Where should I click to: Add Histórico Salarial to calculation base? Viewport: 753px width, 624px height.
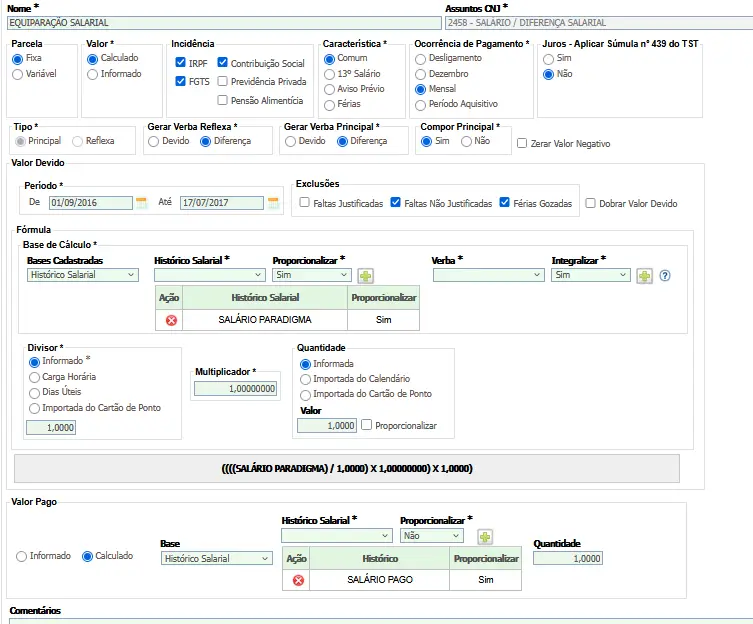pos(366,275)
